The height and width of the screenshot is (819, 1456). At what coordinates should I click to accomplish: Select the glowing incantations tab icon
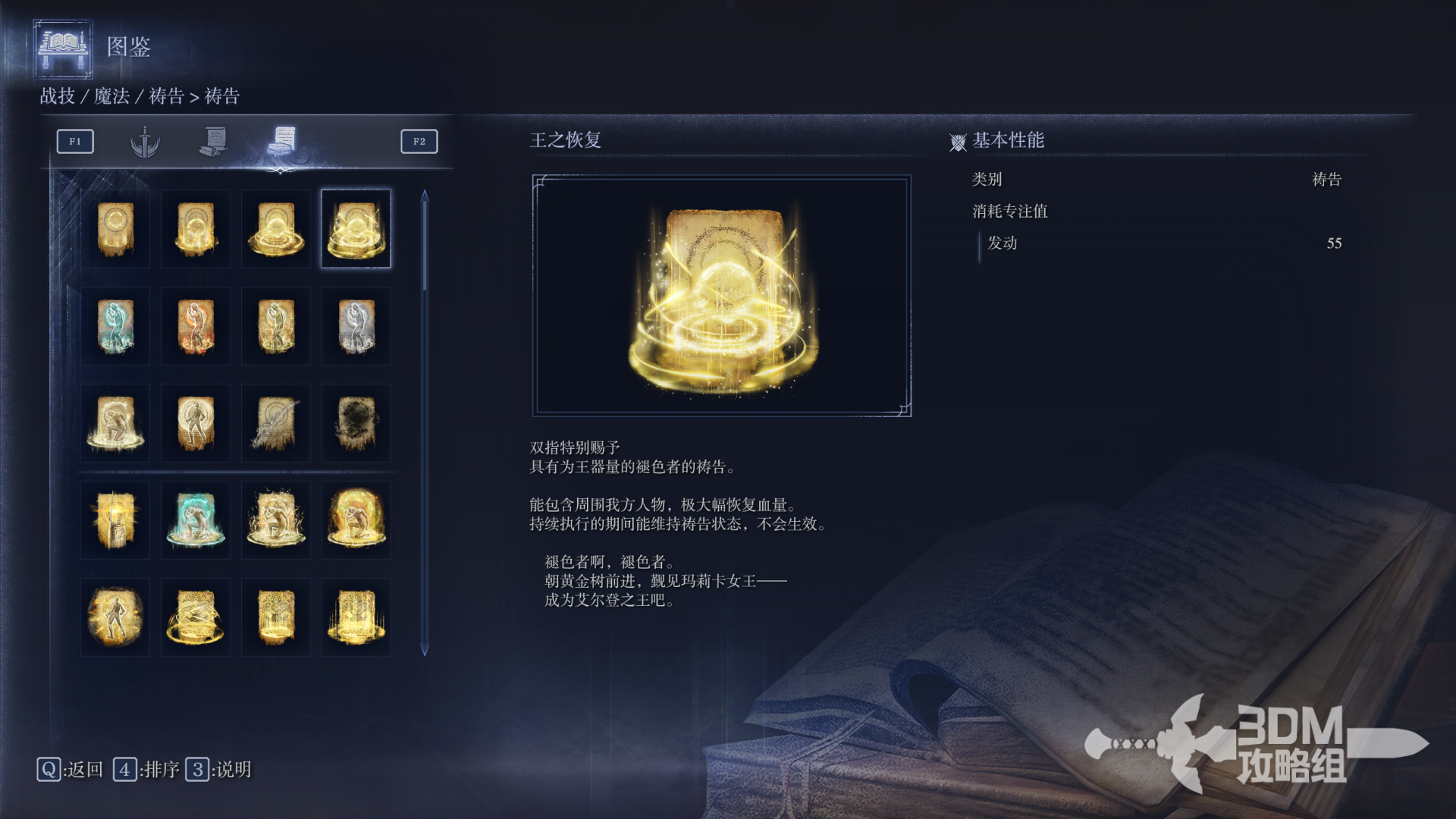point(282,141)
